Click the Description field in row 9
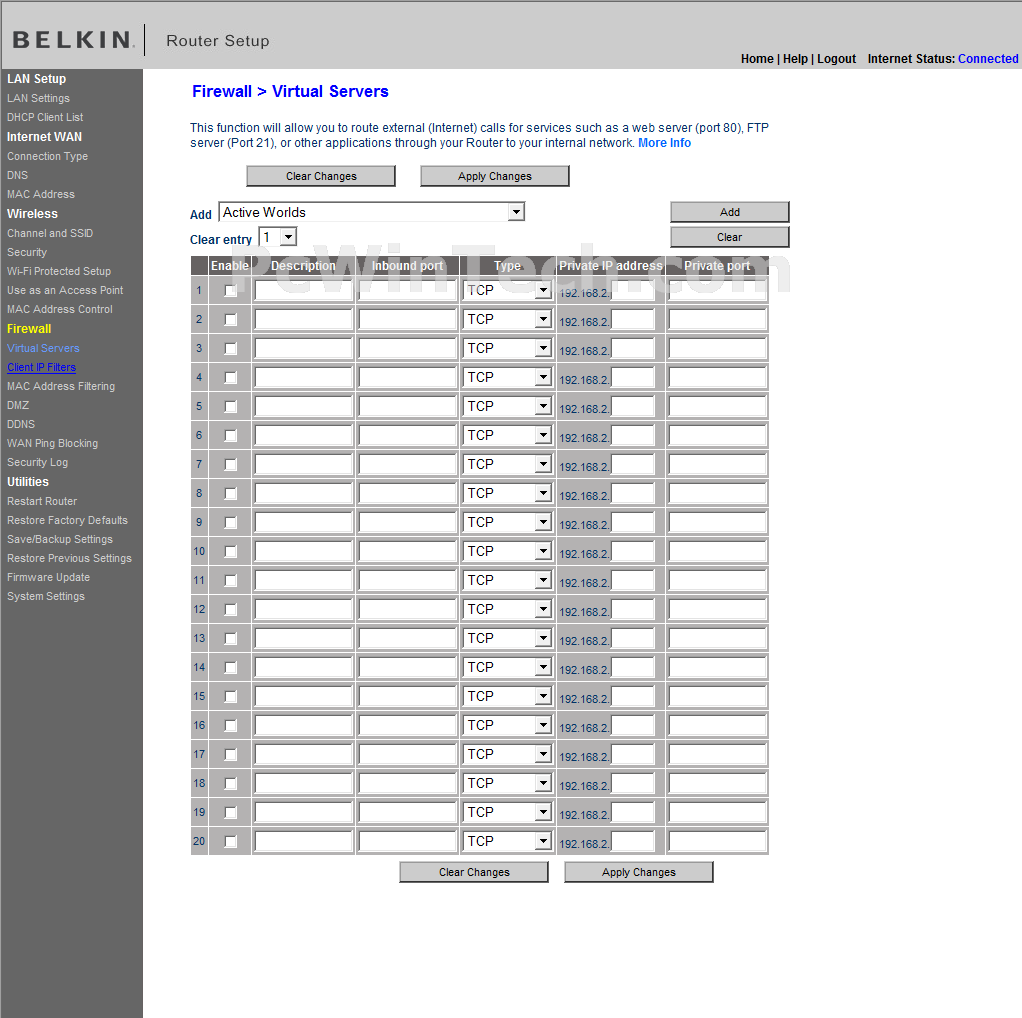The height and width of the screenshot is (1018, 1022). coord(304,523)
